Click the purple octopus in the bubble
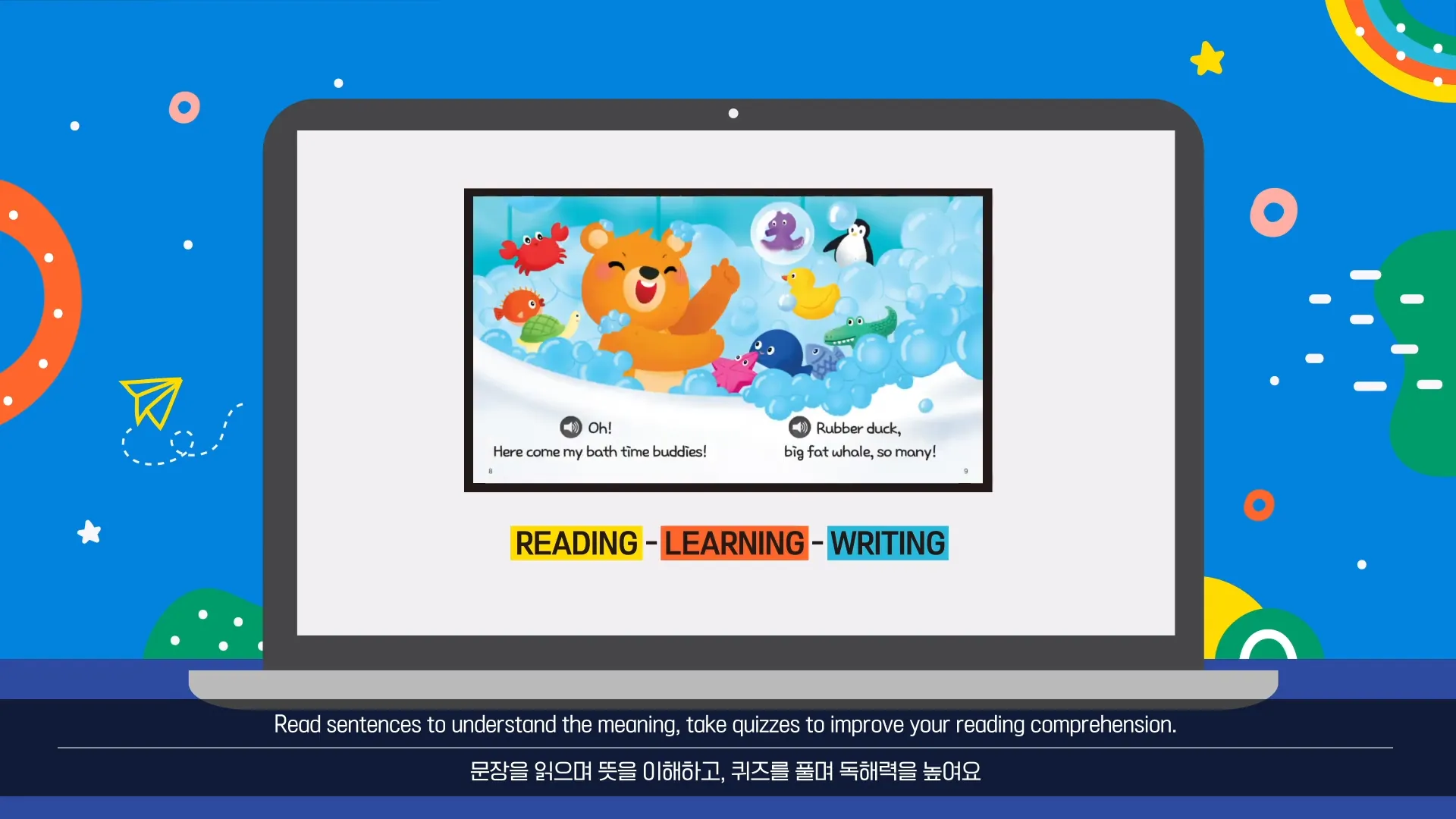The image size is (1456, 819). point(781,232)
